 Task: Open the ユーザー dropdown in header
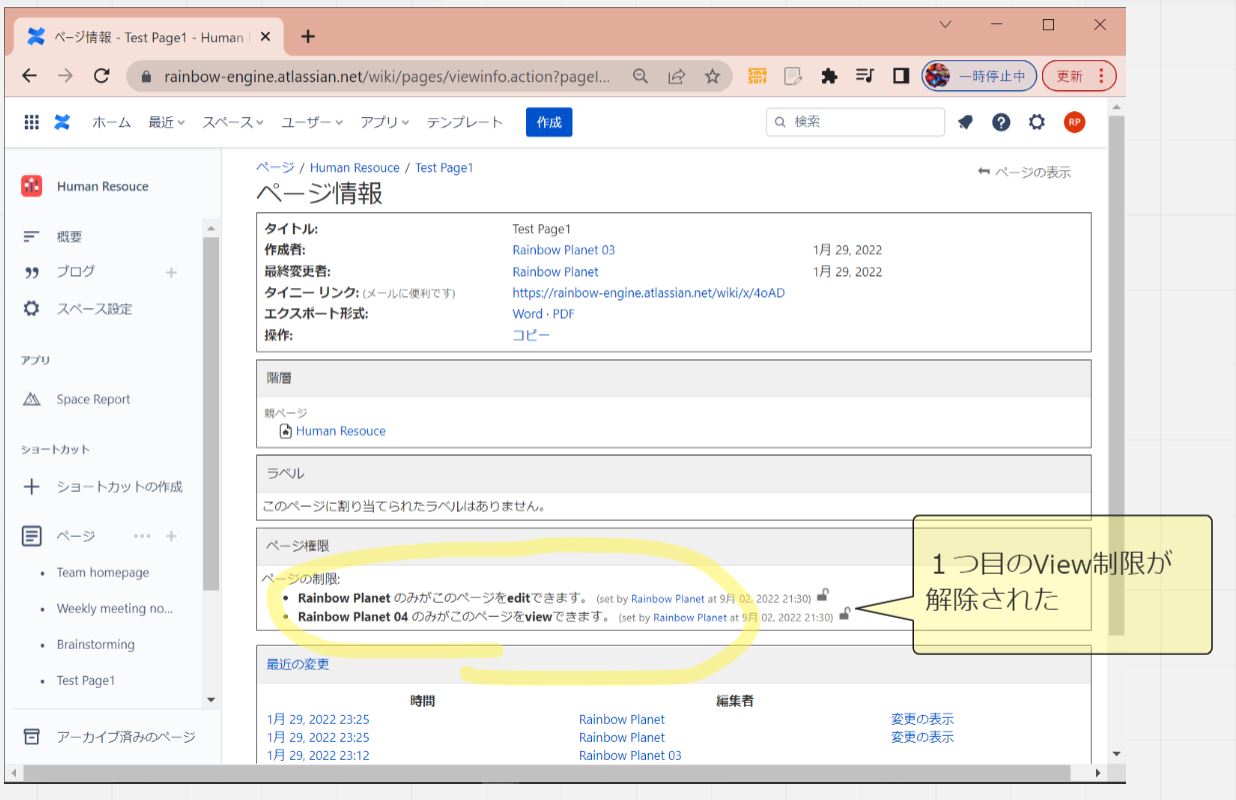(311, 122)
